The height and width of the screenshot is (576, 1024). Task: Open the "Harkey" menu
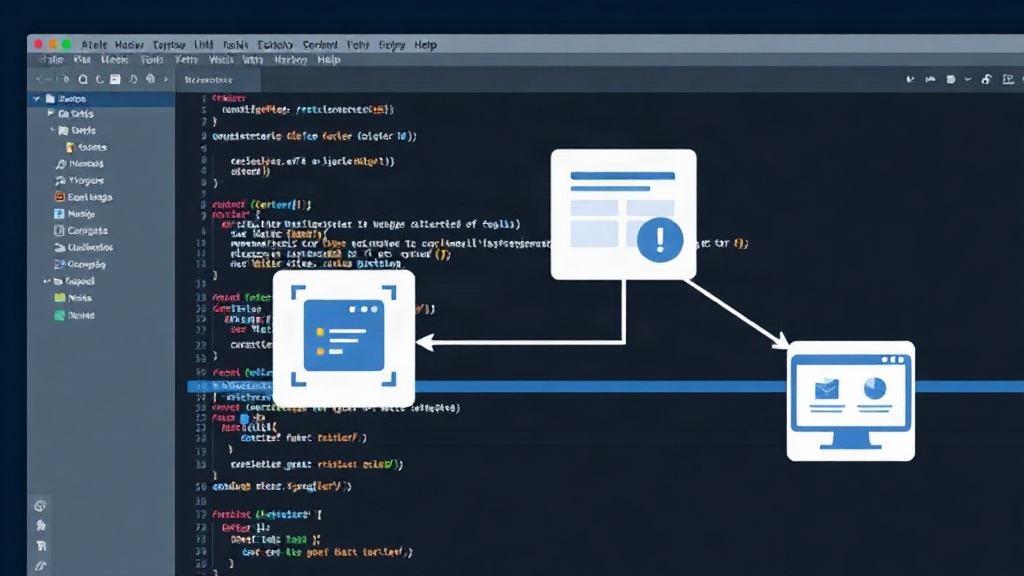291,60
